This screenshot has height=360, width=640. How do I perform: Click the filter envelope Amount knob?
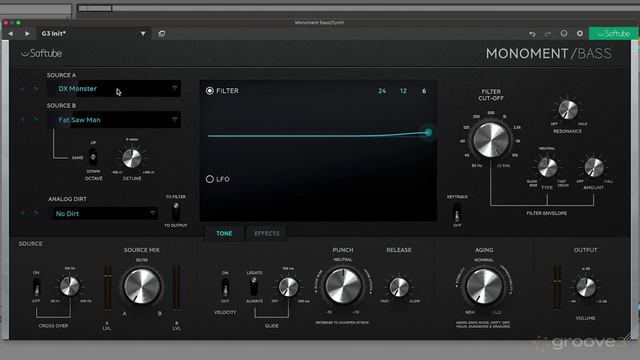[594, 167]
